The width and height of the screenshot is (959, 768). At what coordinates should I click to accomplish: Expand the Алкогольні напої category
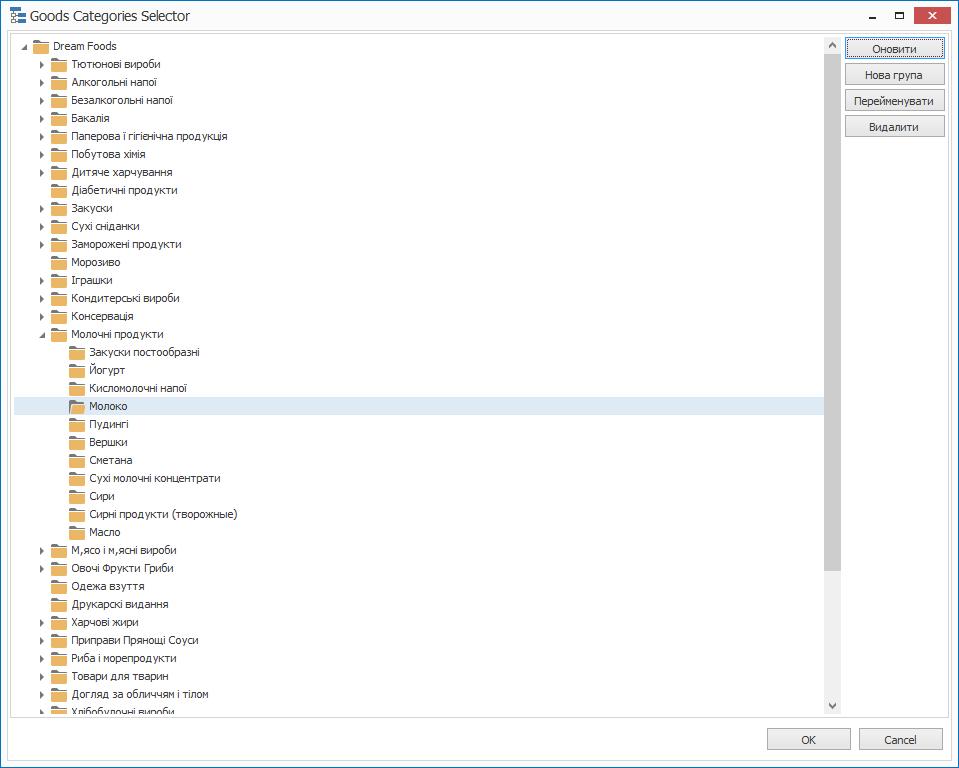pyautogui.click(x=42, y=83)
